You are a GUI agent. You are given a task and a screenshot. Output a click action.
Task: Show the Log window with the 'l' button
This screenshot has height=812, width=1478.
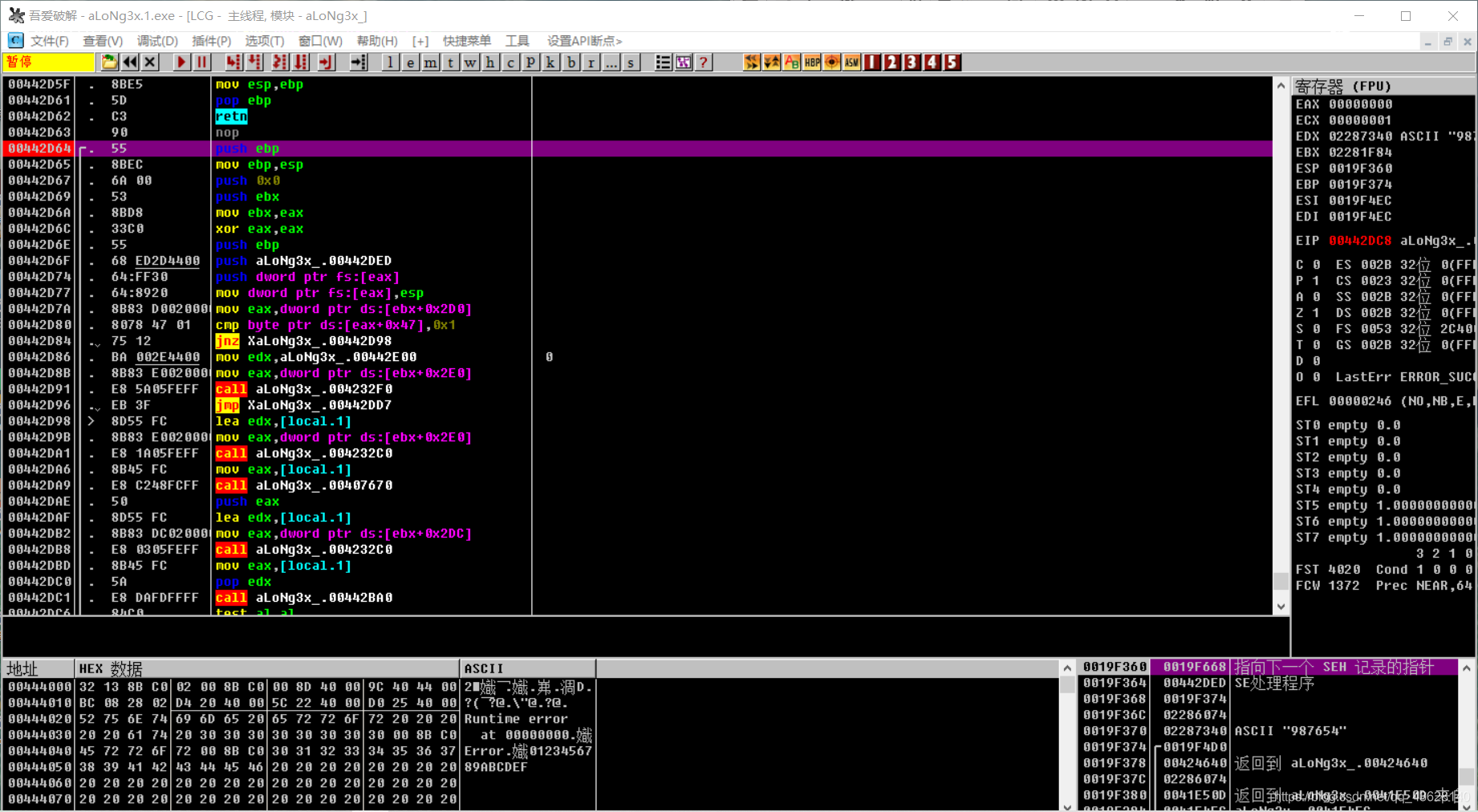click(390, 63)
